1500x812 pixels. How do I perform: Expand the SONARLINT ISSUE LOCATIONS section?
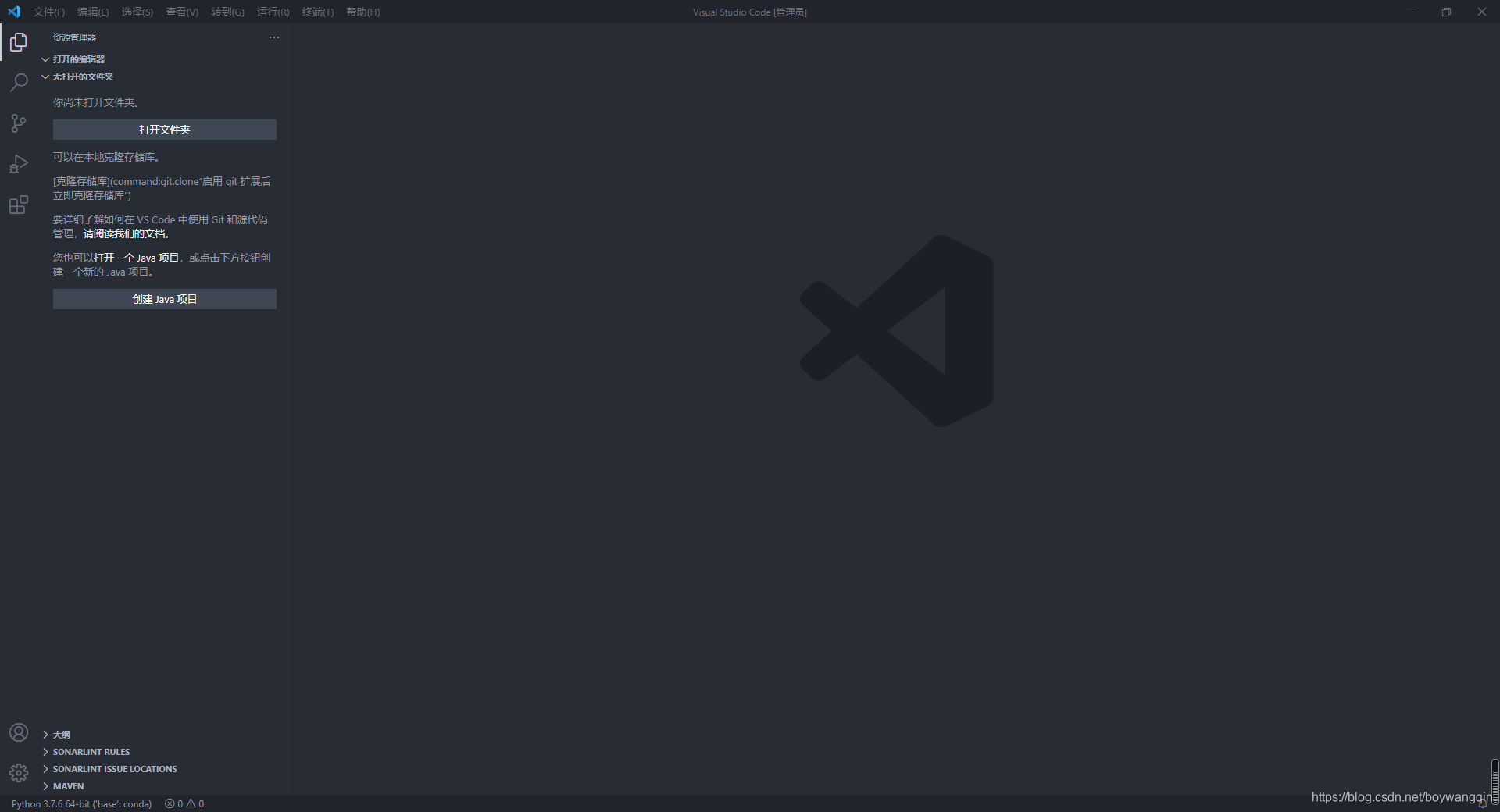(x=166, y=769)
